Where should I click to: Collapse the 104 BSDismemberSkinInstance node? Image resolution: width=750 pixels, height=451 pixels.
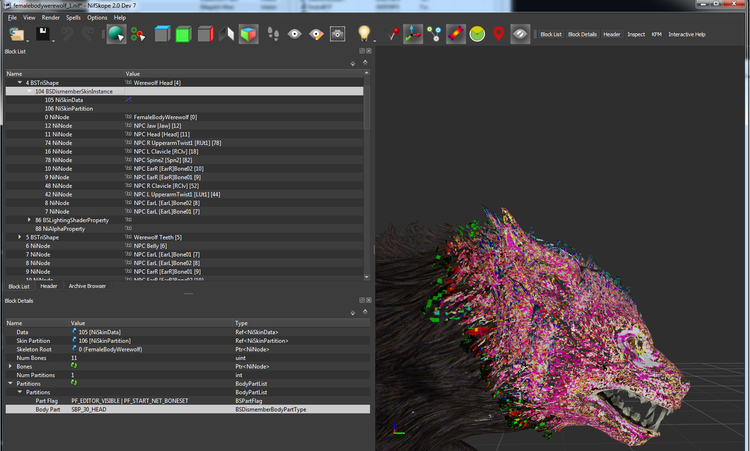29,91
